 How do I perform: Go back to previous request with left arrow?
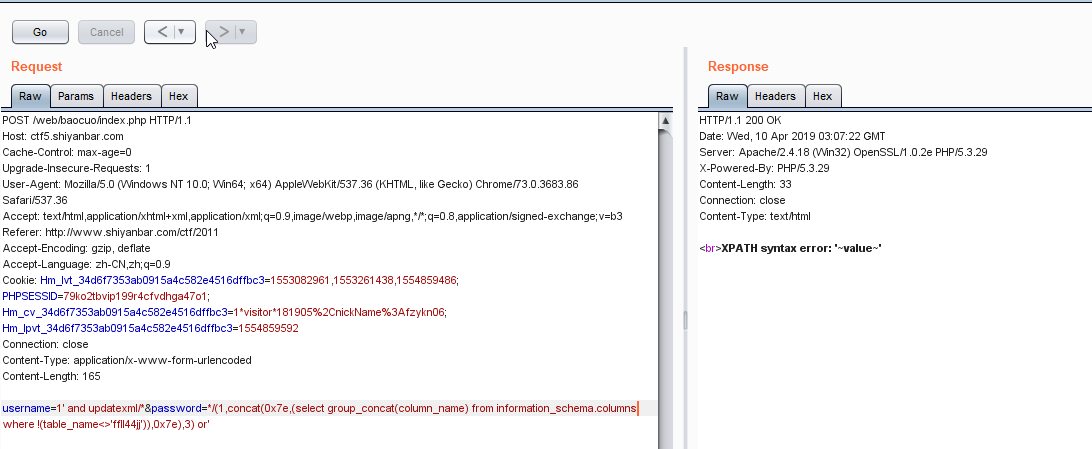[x=162, y=31]
